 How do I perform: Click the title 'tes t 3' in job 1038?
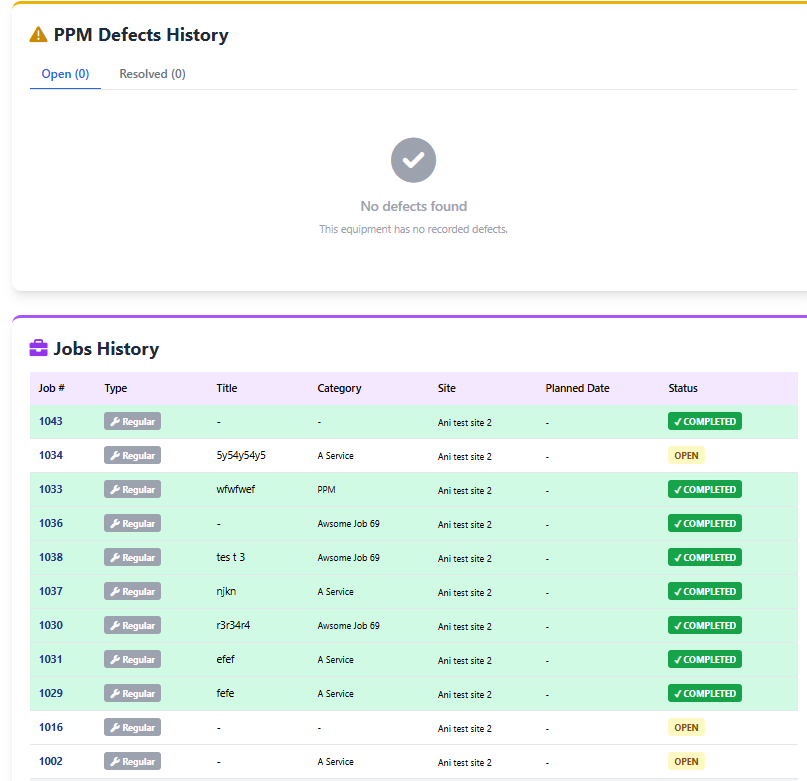(x=231, y=557)
